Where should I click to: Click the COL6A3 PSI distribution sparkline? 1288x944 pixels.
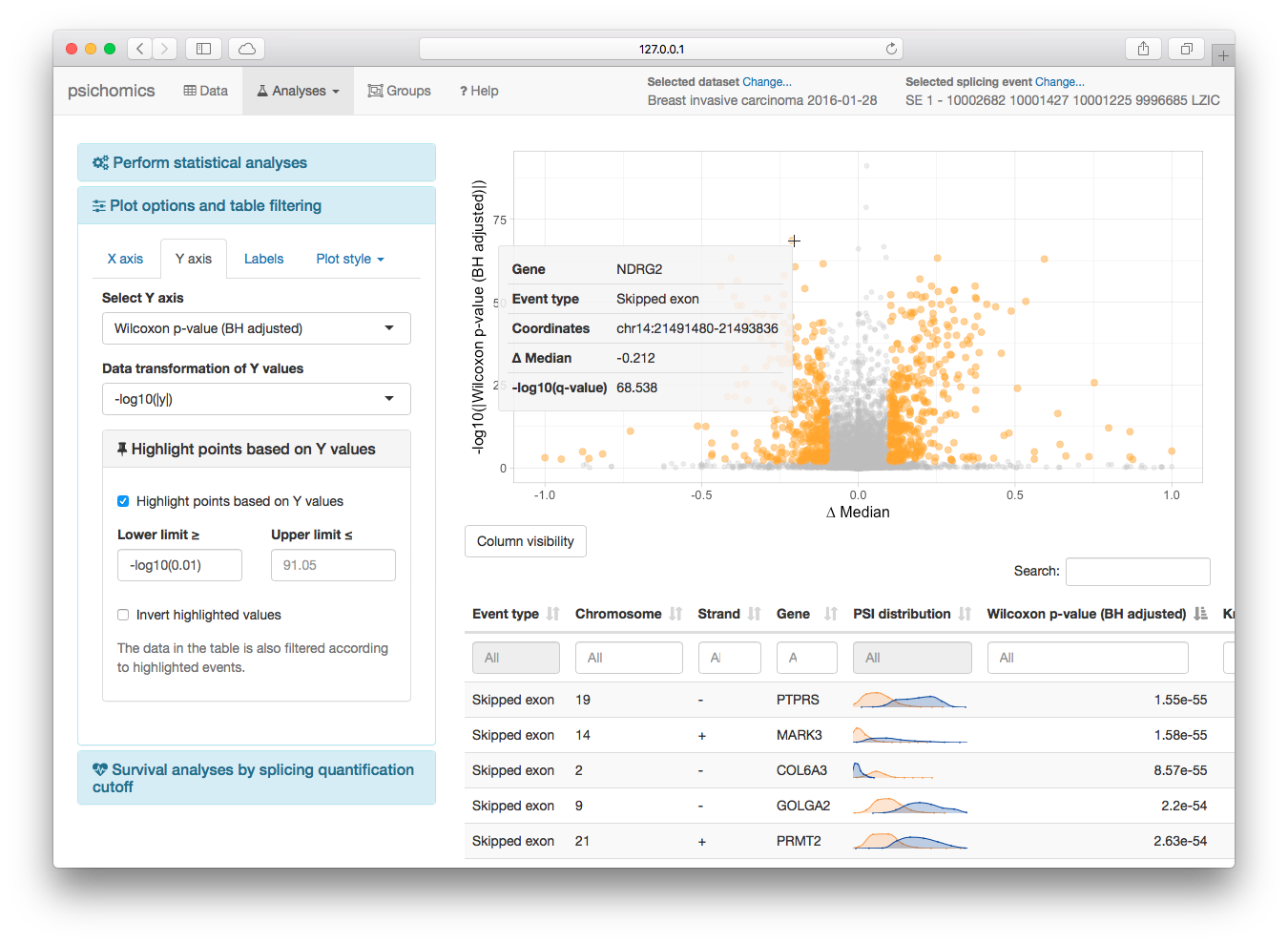[x=893, y=770]
